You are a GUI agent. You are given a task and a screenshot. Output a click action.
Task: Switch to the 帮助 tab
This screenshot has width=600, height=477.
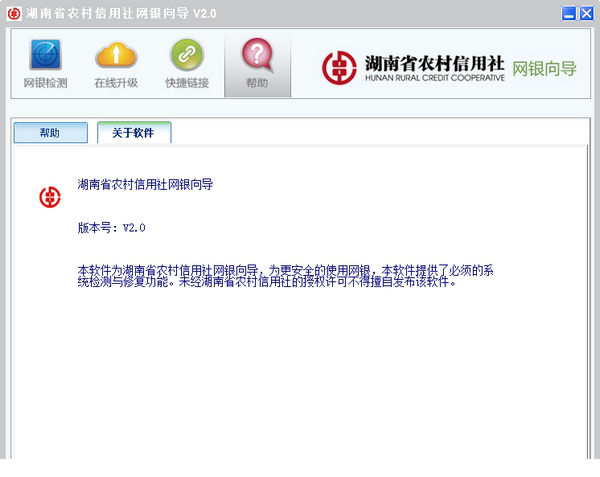click(51, 133)
